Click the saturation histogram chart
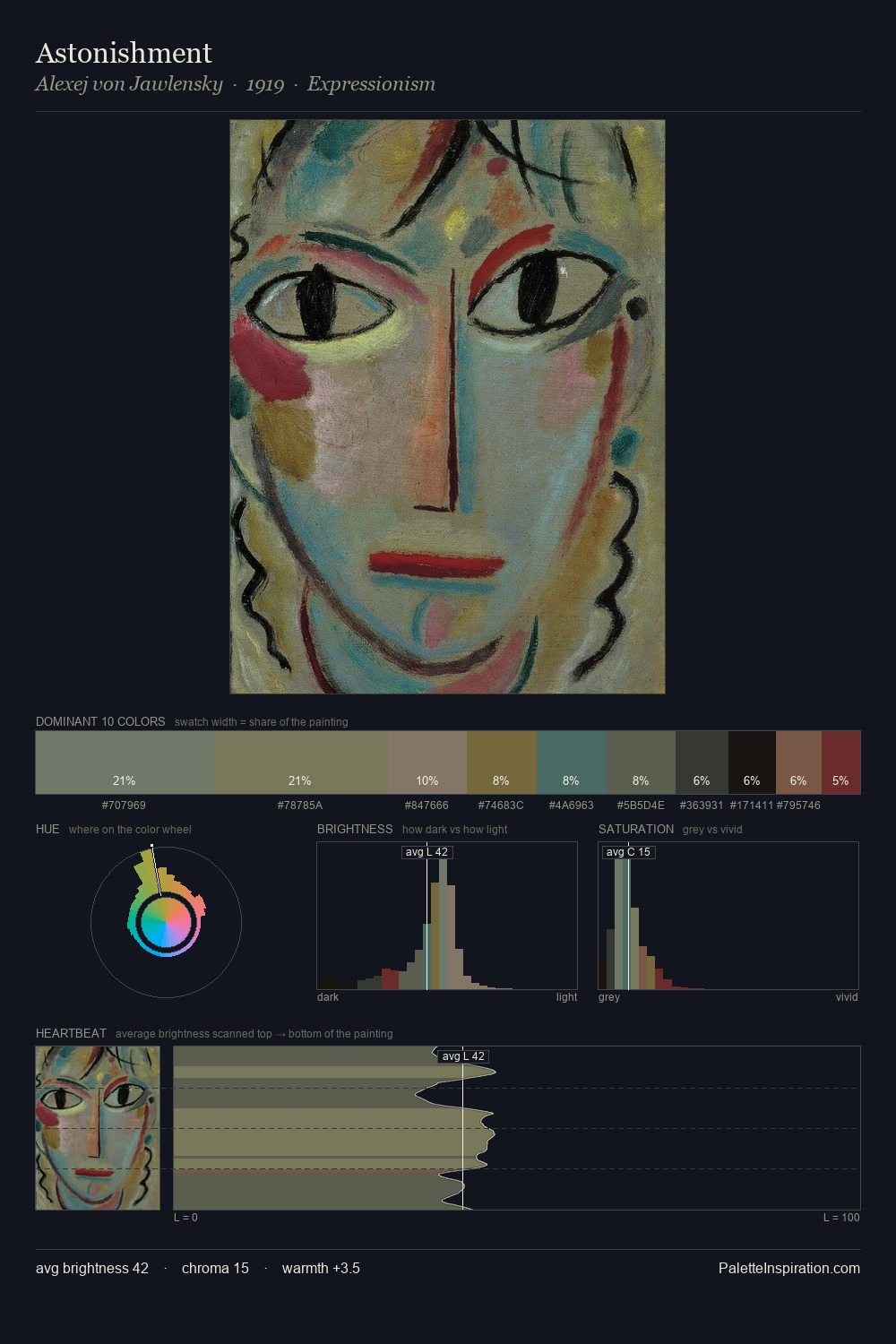This screenshot has width=896, height=1344. pyautogui.click(x=728, y=916)
